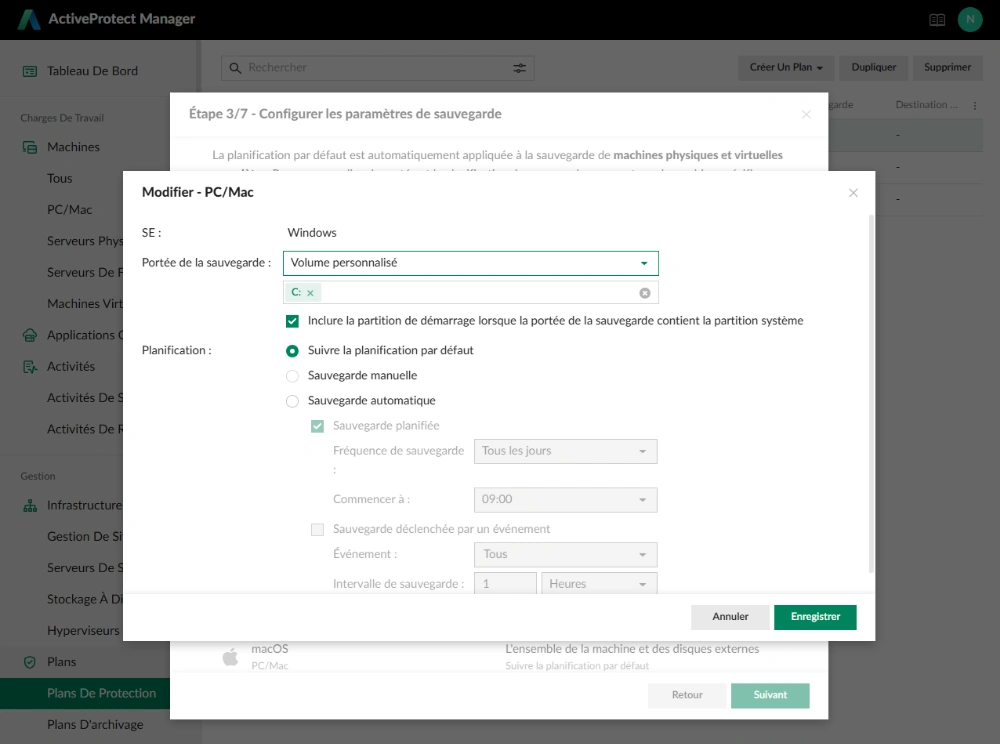Go to Machines in sidebar

[x=73, y=147]
